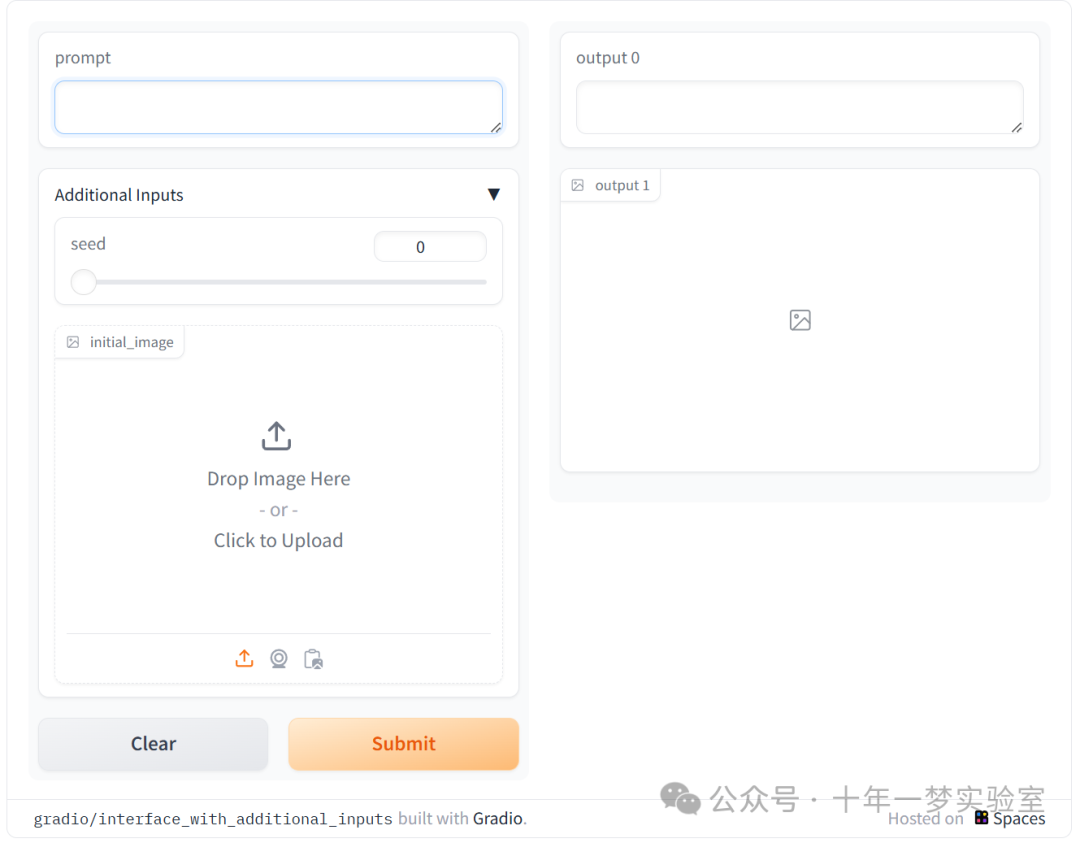Click the seed slider handle
Image resolution: width=1080 pixels, height=843 pixels.
[84, 282]
